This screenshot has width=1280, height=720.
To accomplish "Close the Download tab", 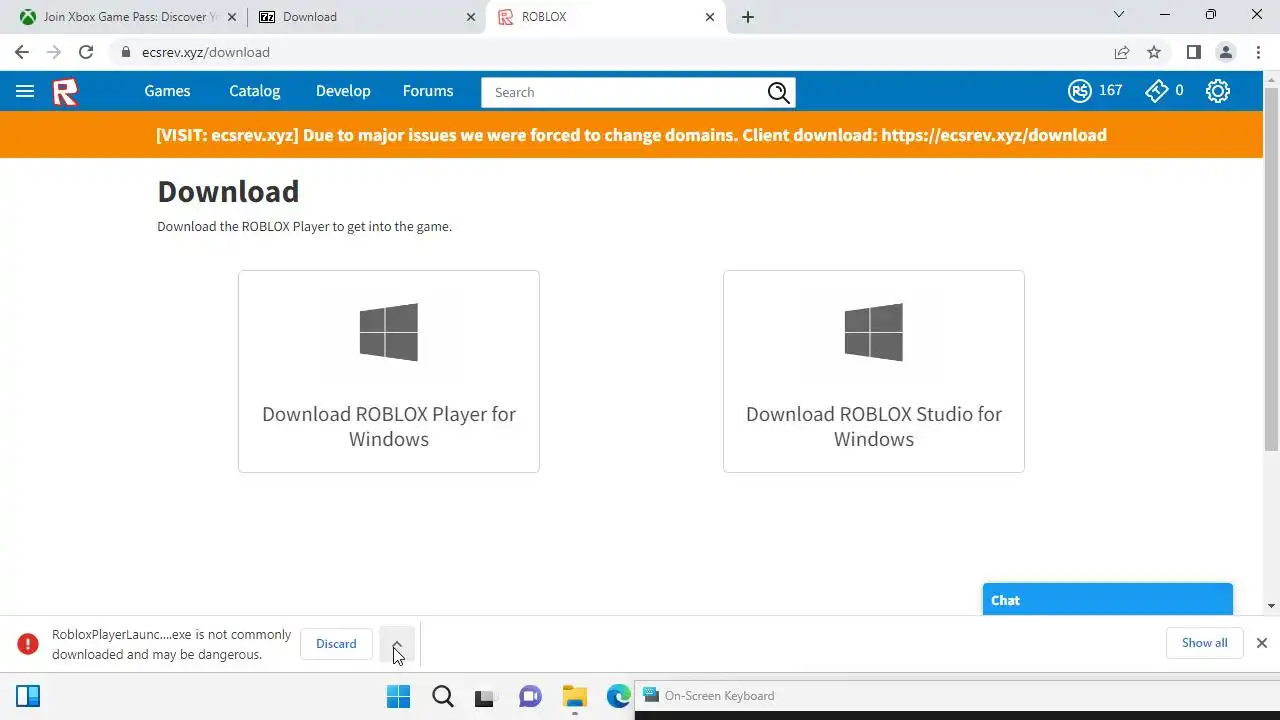I will pyautogui.click(x=470, y=17).
